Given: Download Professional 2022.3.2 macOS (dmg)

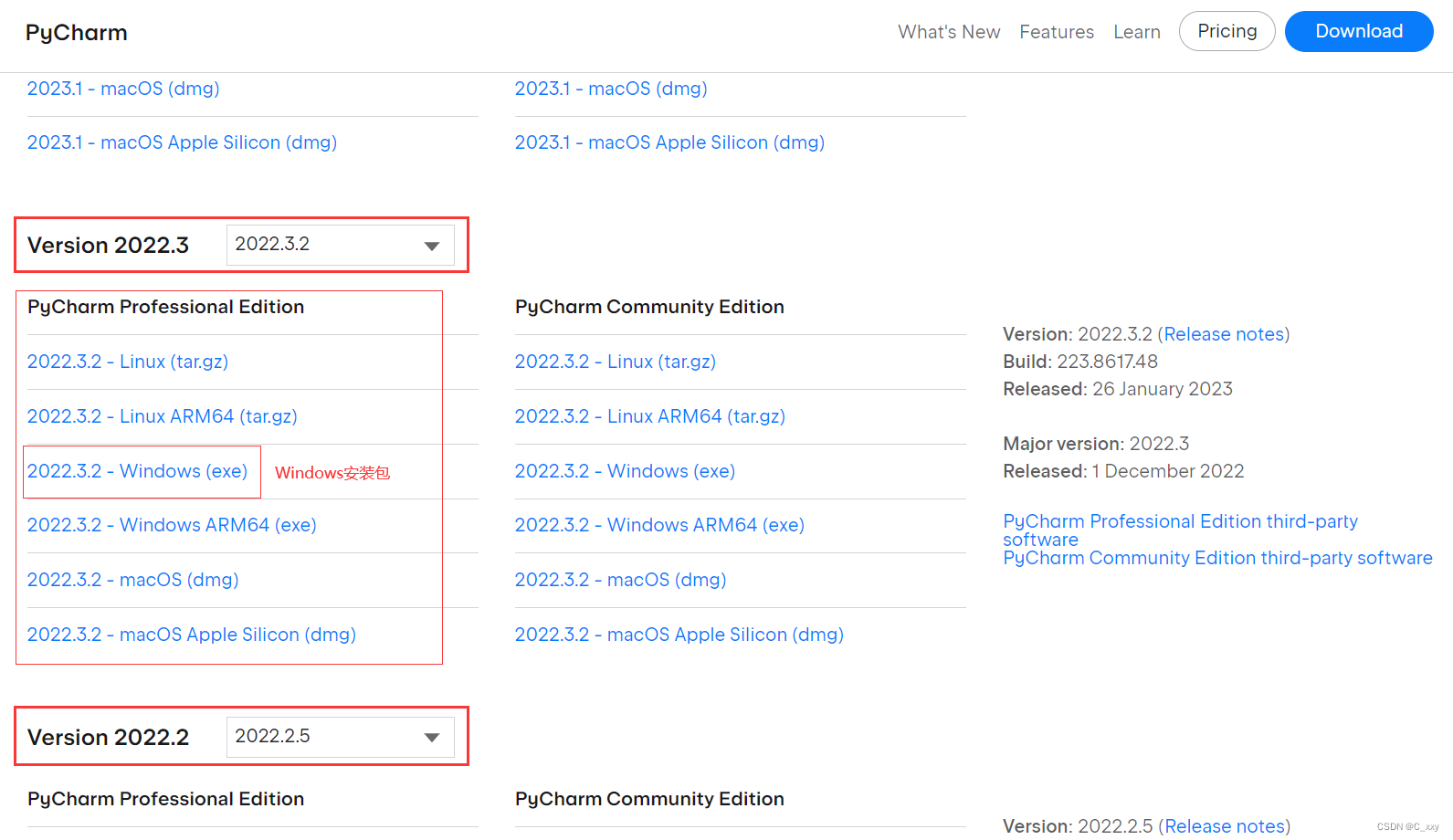Looking at the screenshot, I should coord(133,580).
